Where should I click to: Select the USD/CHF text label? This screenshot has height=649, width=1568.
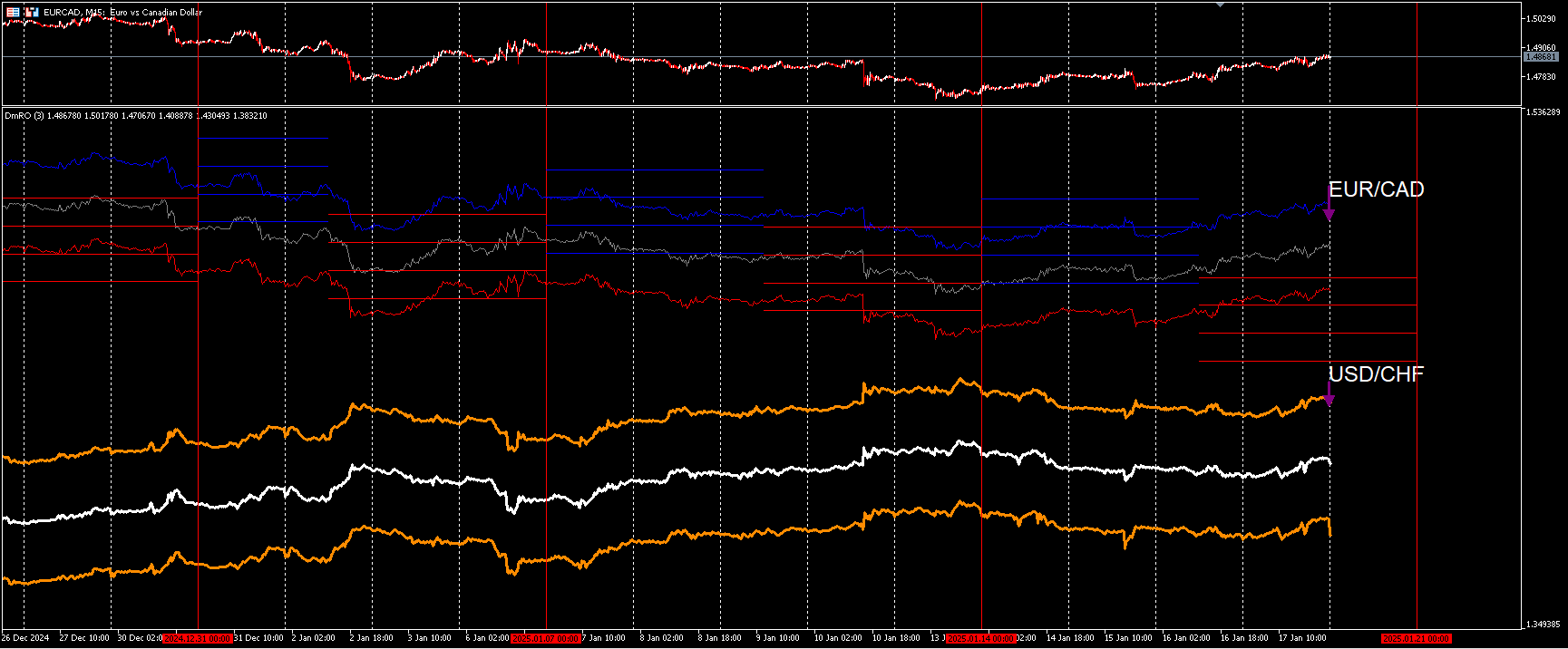1376,374
